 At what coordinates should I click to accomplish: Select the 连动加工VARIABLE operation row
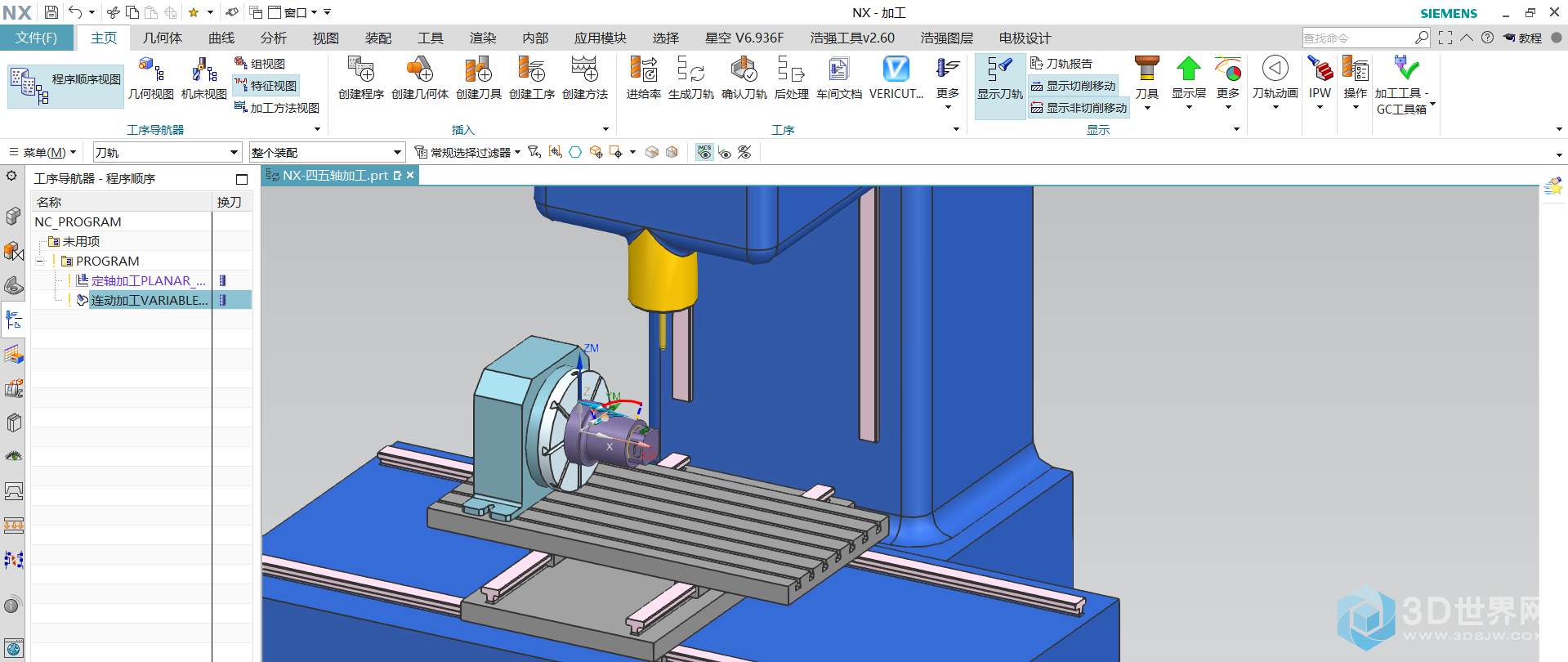(x=141, y=300)
